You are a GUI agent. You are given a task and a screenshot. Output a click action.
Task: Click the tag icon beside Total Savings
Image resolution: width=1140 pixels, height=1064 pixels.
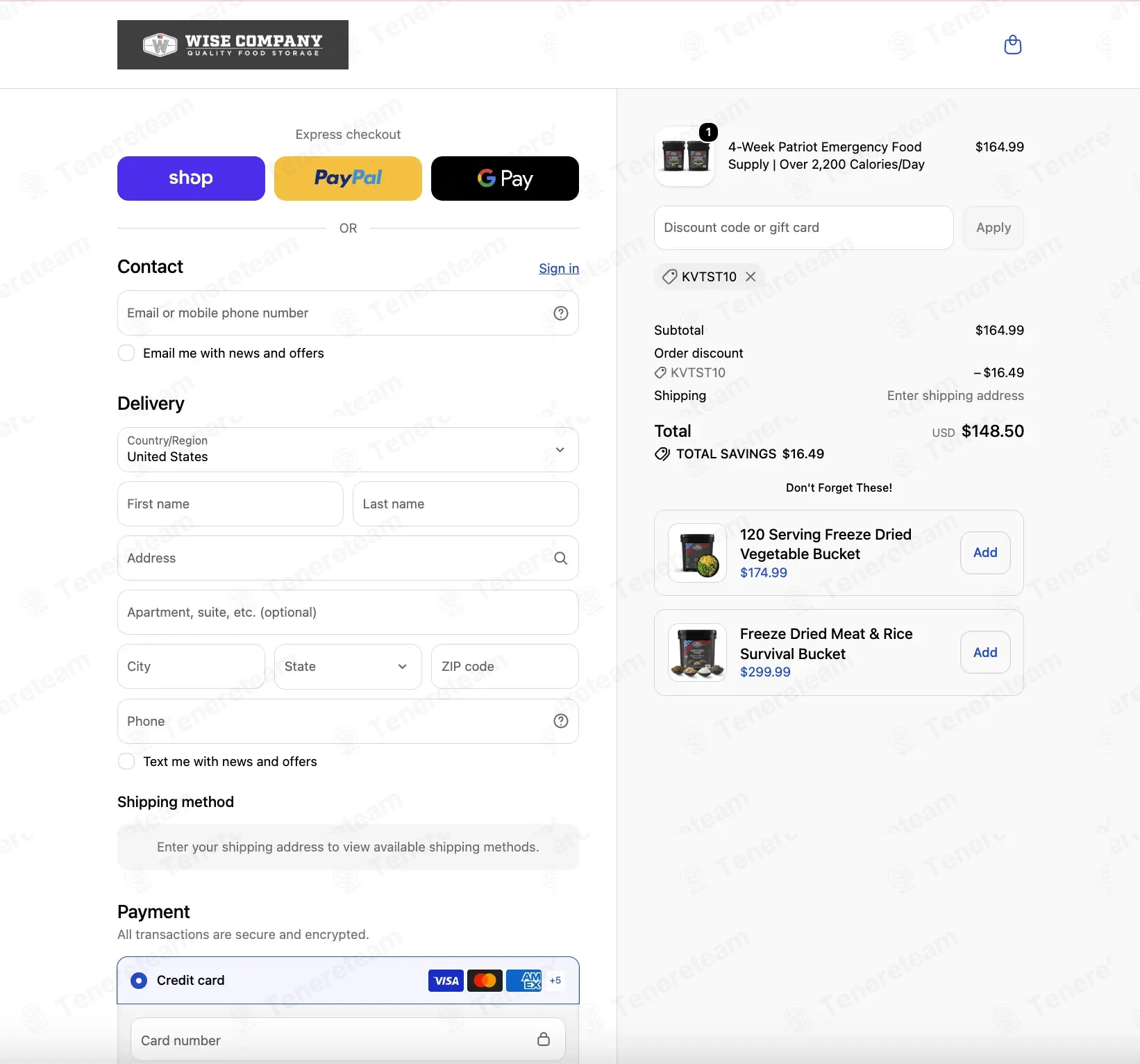click(x=662, y=454)
